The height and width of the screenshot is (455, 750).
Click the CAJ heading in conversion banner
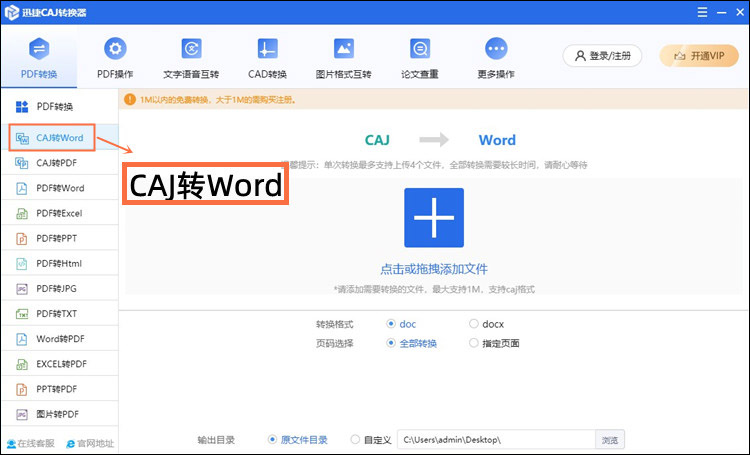pyautogui.click(x=377, y=140)
